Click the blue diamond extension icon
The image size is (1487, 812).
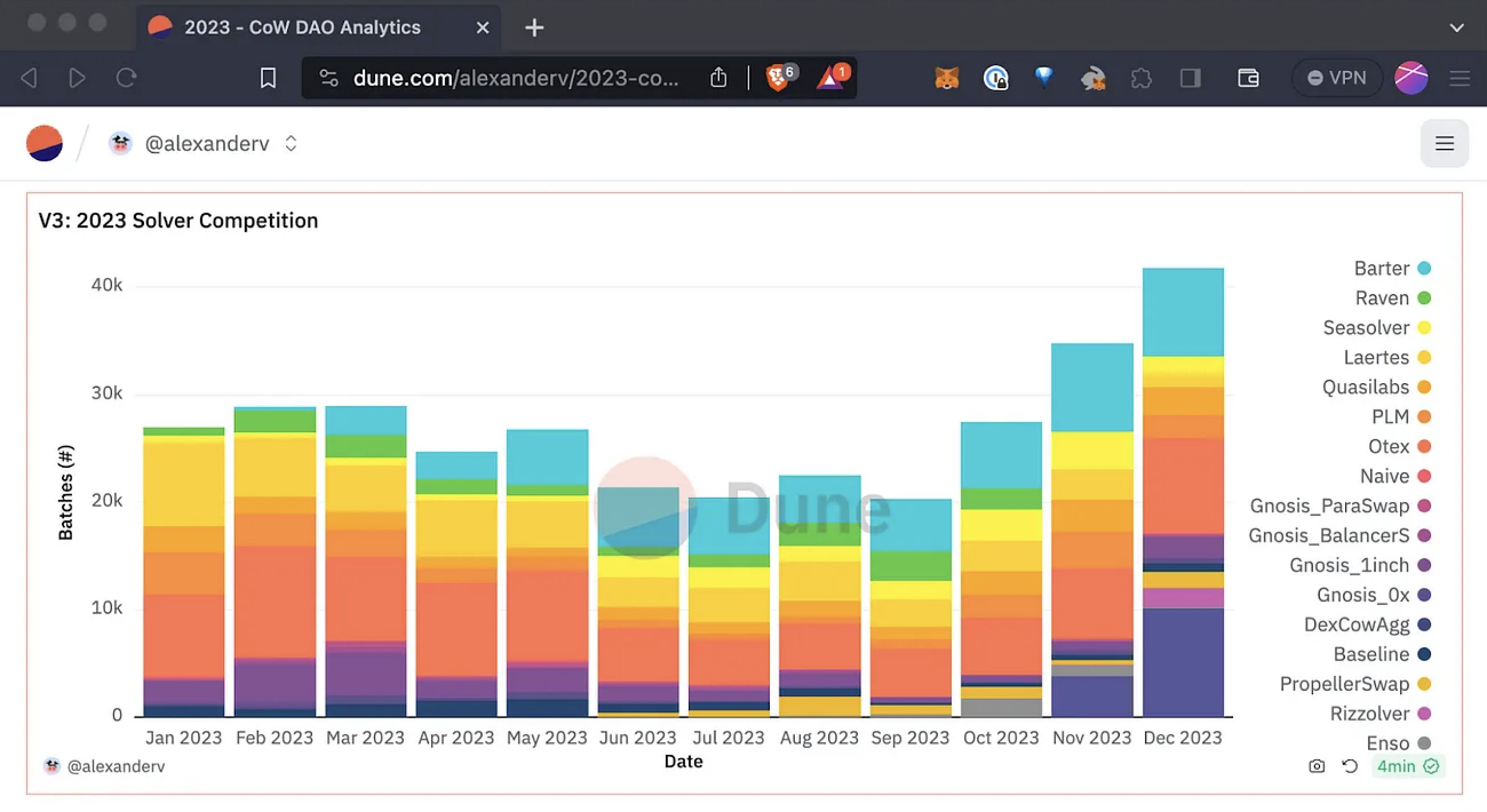(1044, 76)
